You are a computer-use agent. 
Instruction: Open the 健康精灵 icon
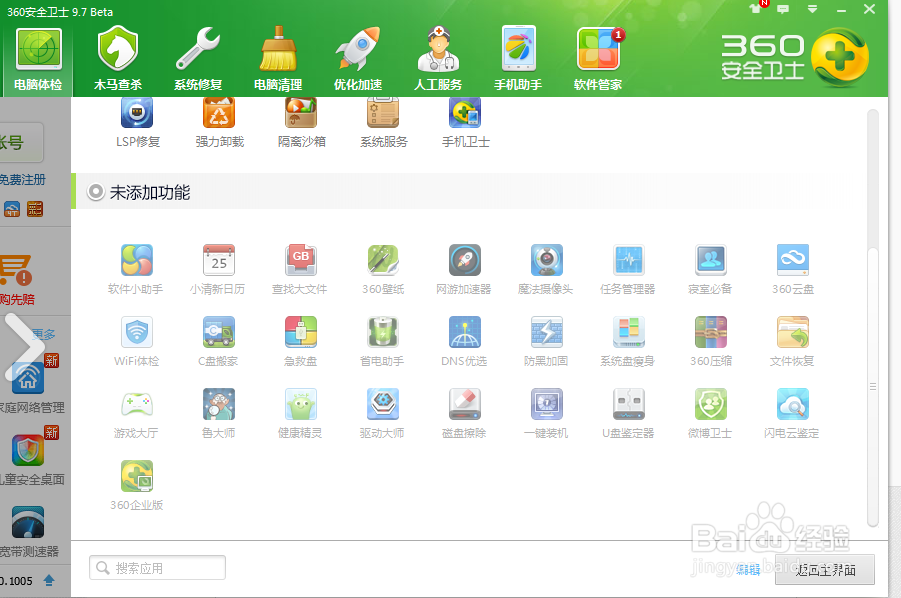[x=301, y=404]
